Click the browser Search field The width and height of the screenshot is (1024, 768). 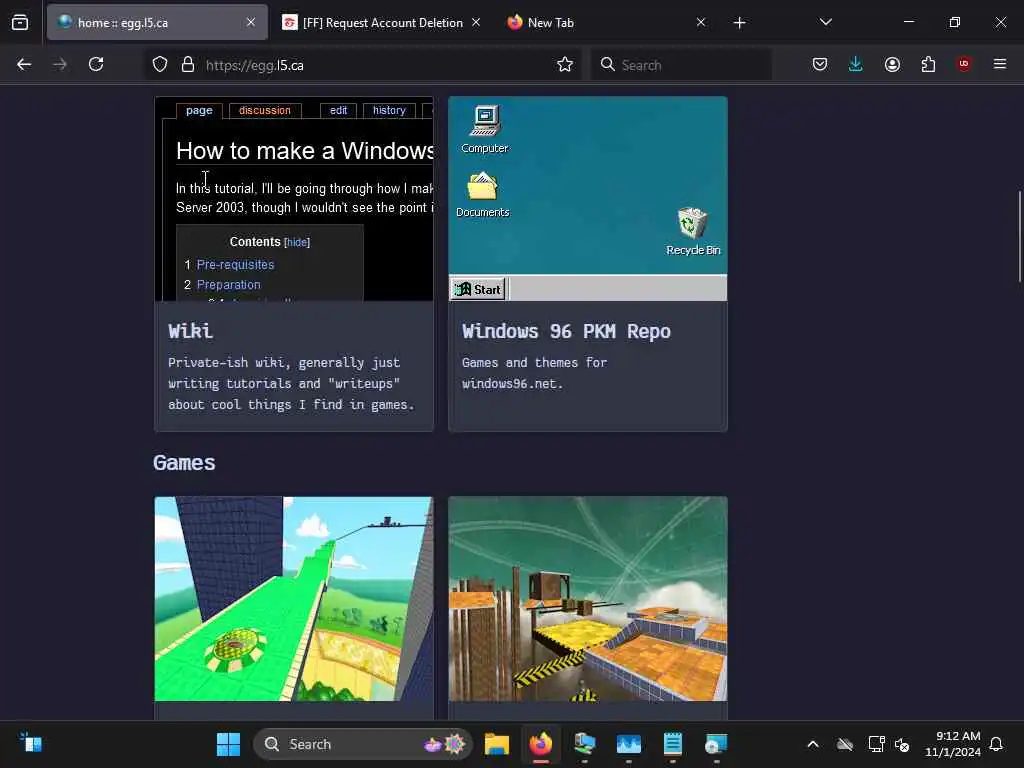click(681, 65)
